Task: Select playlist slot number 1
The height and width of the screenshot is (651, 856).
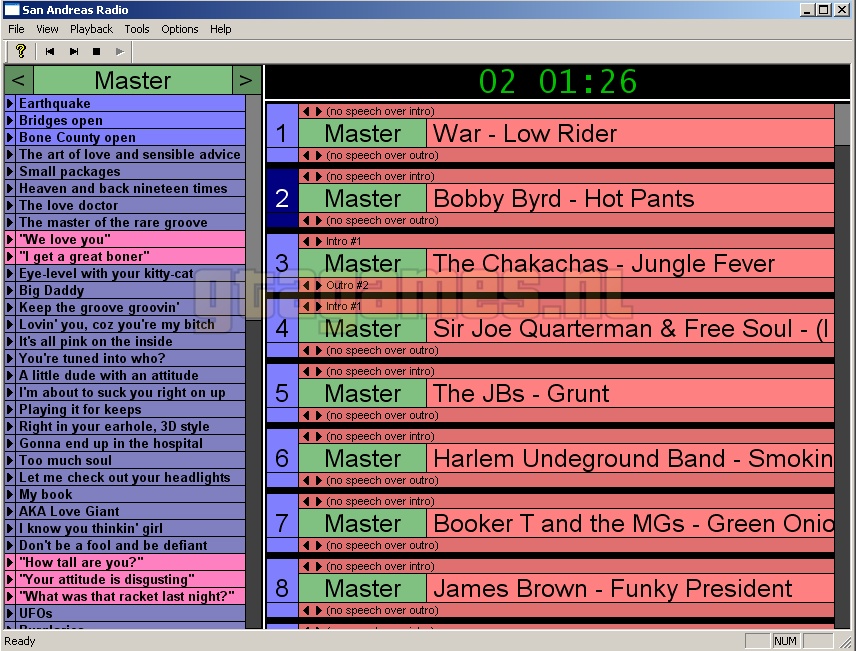Action: [x=282, y=133]
